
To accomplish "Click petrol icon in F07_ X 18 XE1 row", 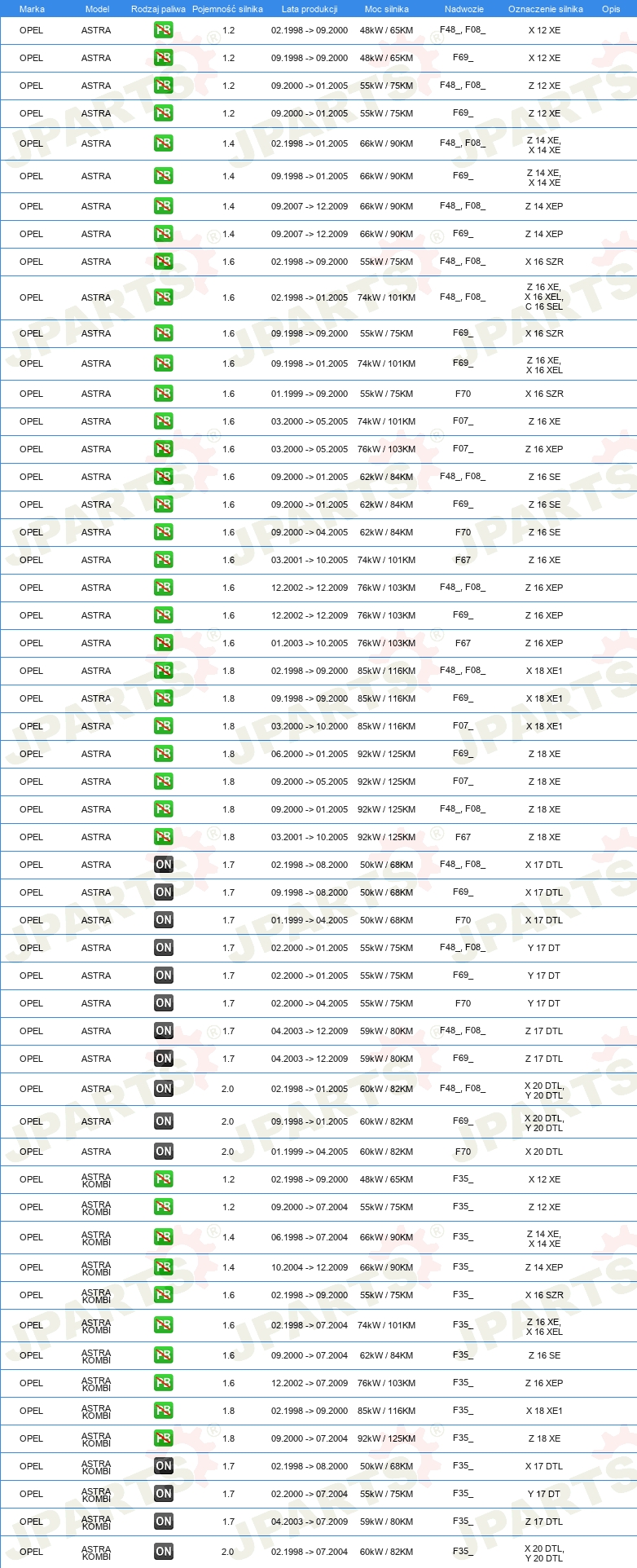I will point(163,726).
